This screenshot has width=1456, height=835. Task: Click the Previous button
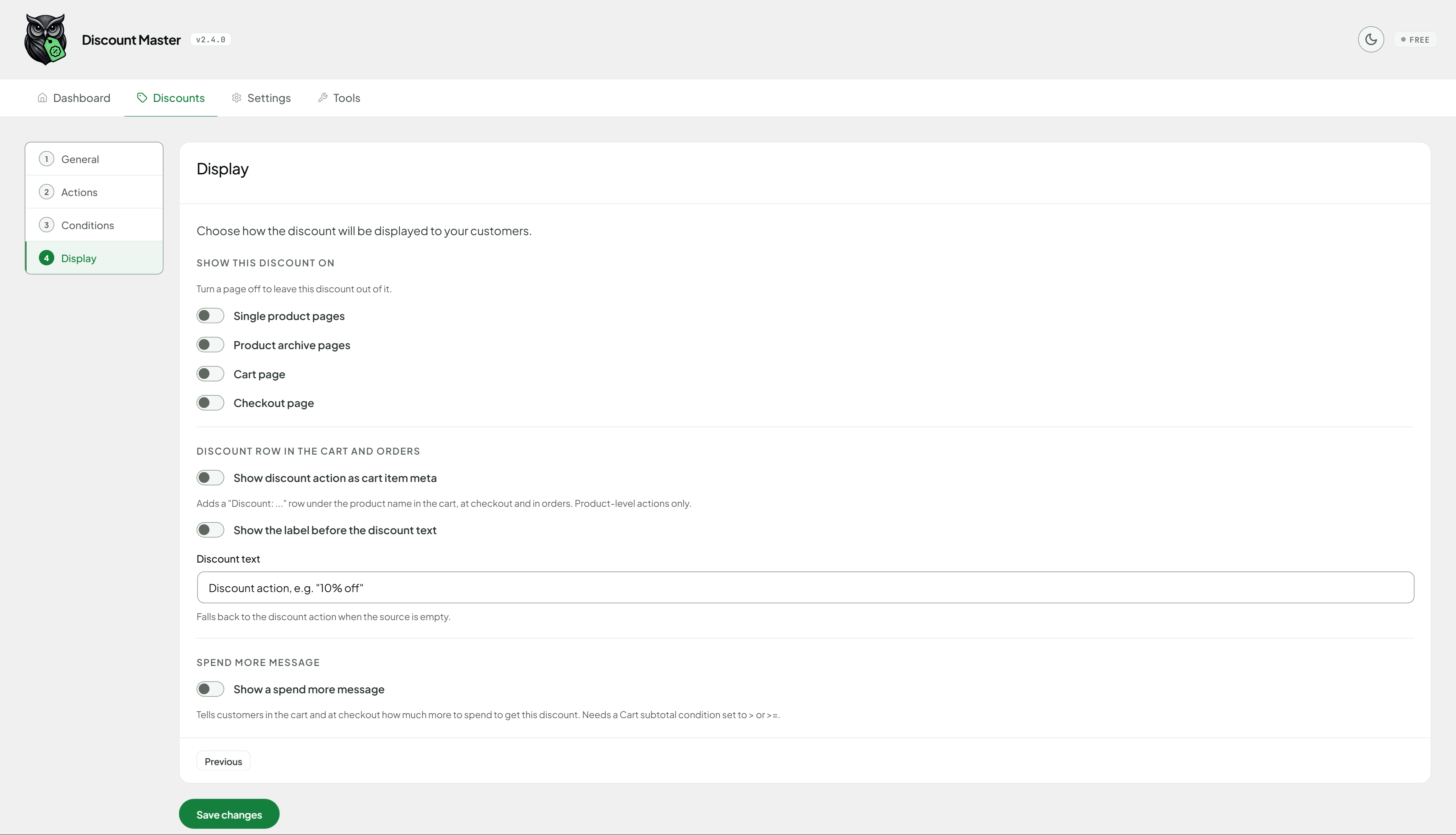(x=223, y=761)
